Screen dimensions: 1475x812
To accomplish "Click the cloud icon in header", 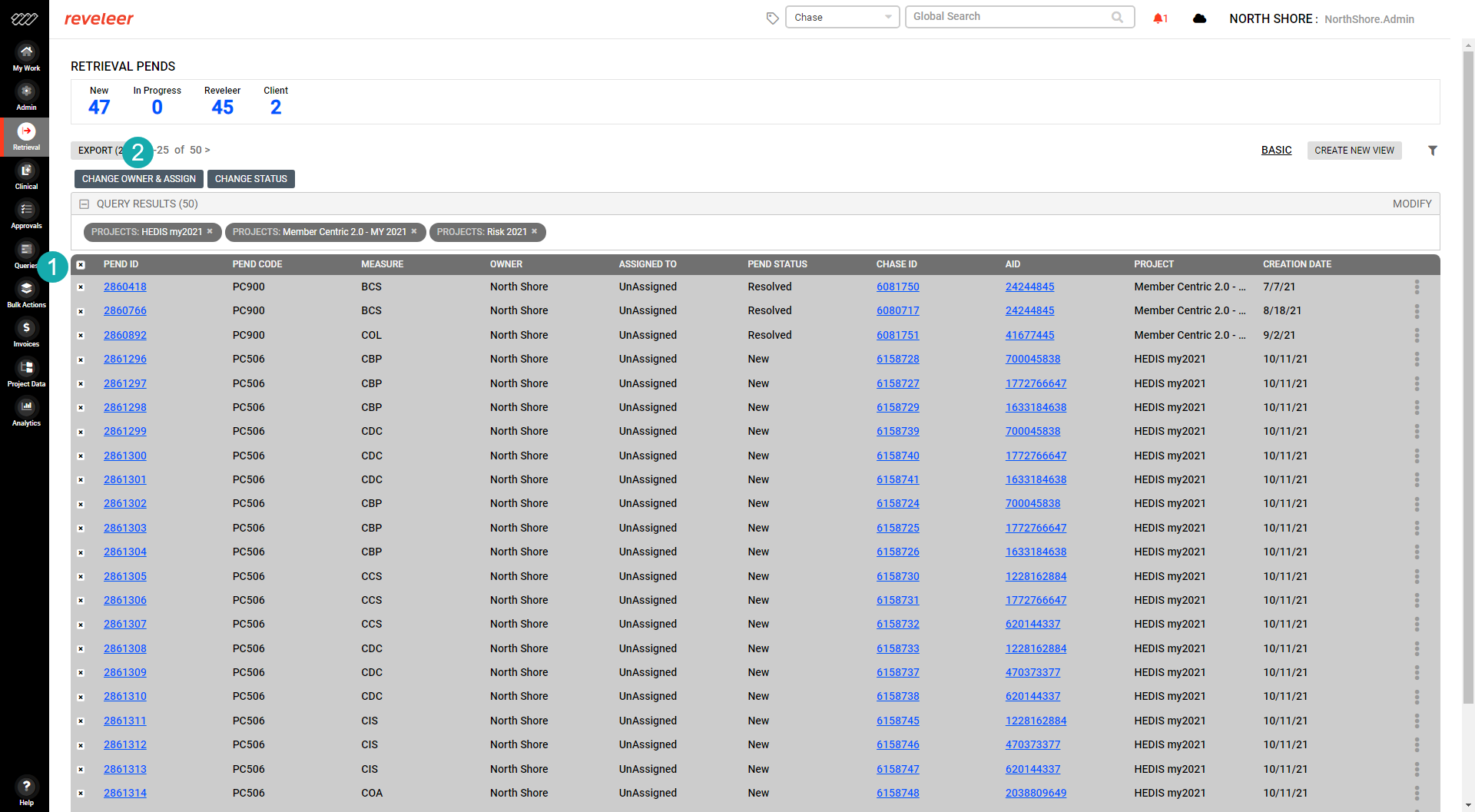I will [x=1199, y=18].
